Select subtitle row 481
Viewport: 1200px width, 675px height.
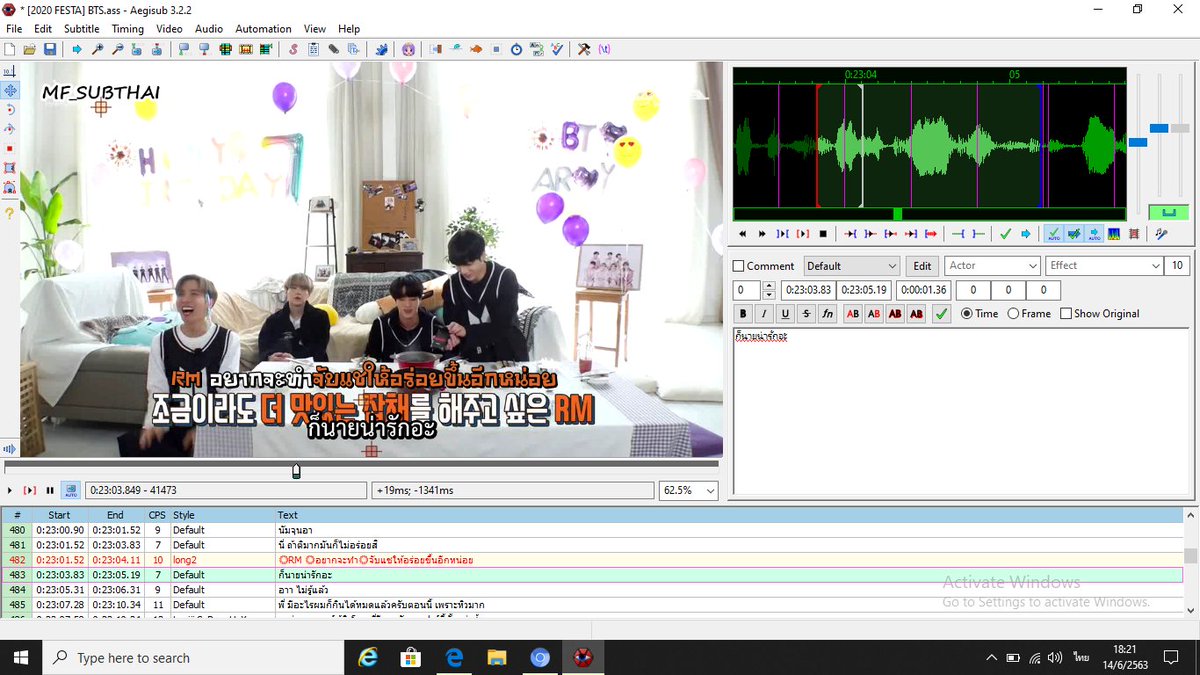pyautogui.click(x=591, y=545)
